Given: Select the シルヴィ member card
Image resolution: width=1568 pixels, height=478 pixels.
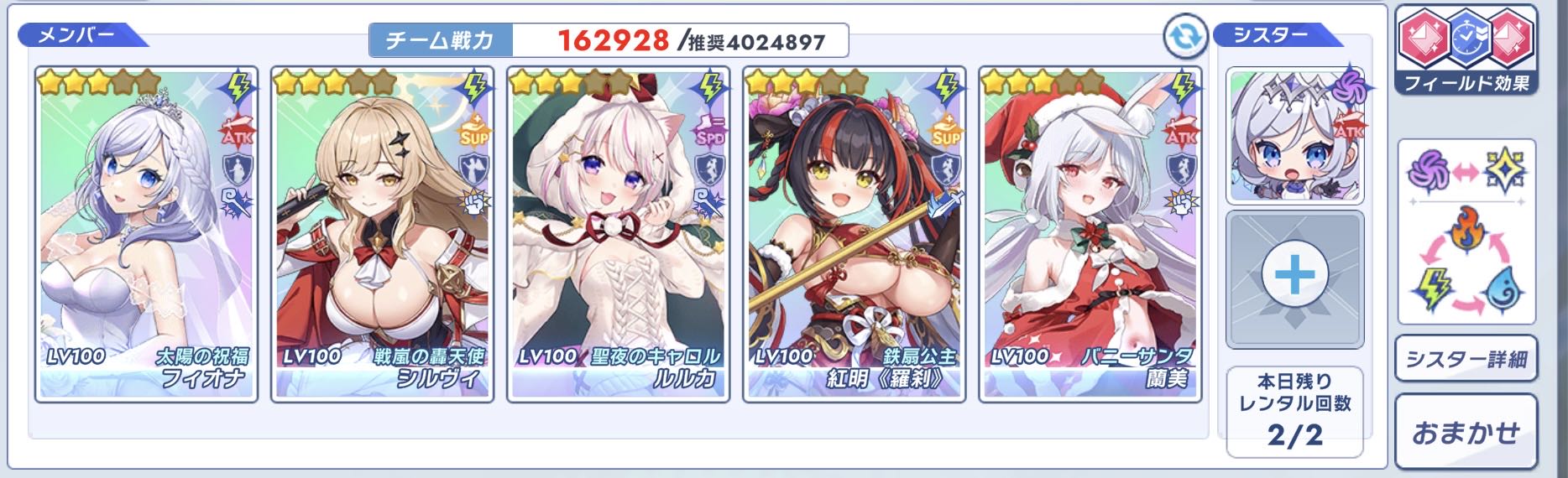Looking at the screenshot, I should tap(383, 235).
